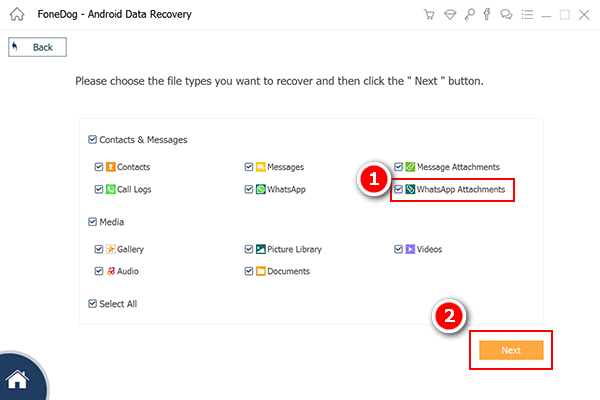Go back using the Back button

click(37, 47)
